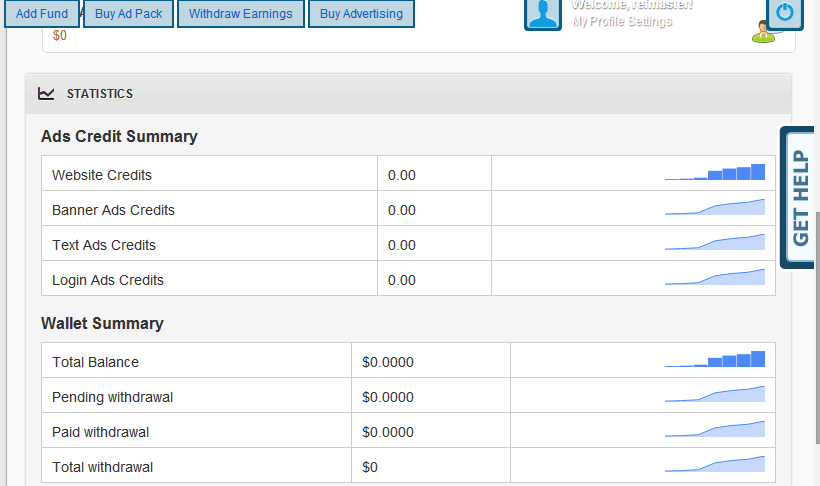Click the Statistics line chart icon
The image size is (820, 486).
point(46,93)
